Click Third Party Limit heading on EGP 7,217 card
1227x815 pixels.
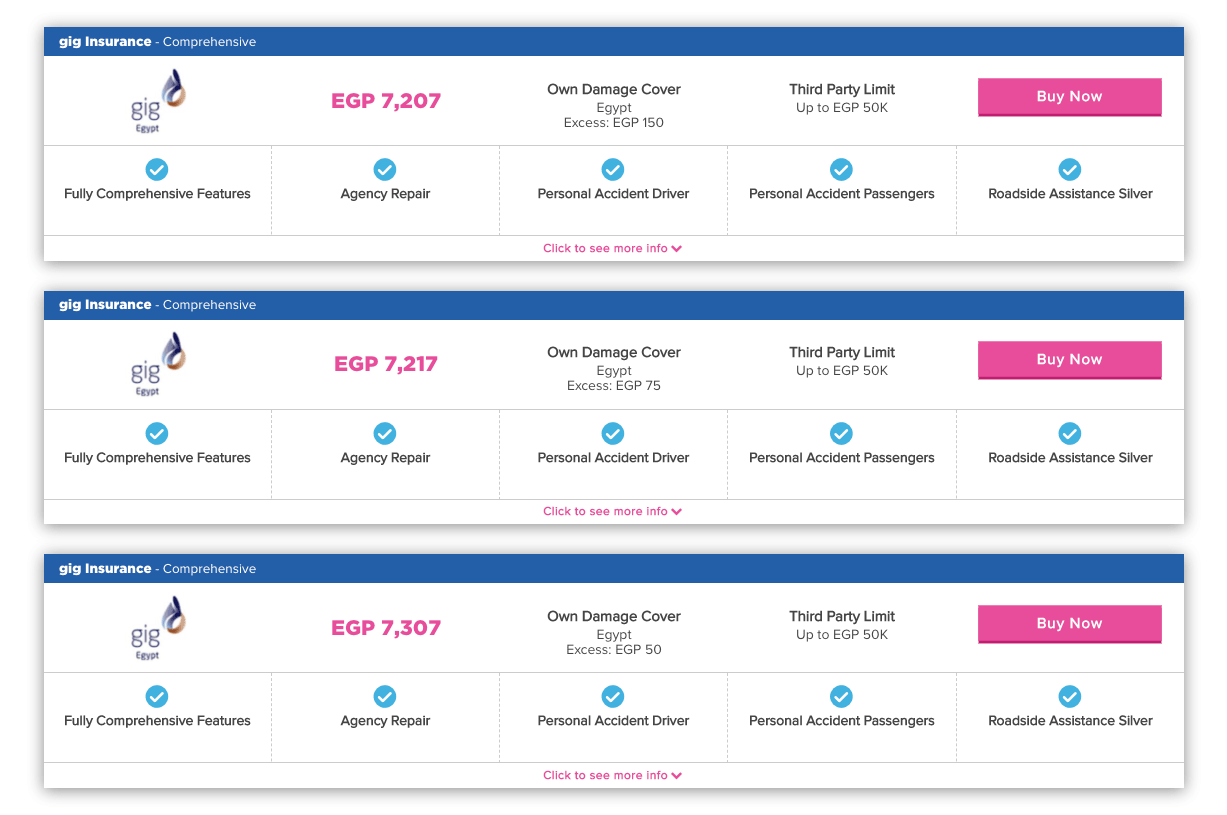click(x=842, y=353)
